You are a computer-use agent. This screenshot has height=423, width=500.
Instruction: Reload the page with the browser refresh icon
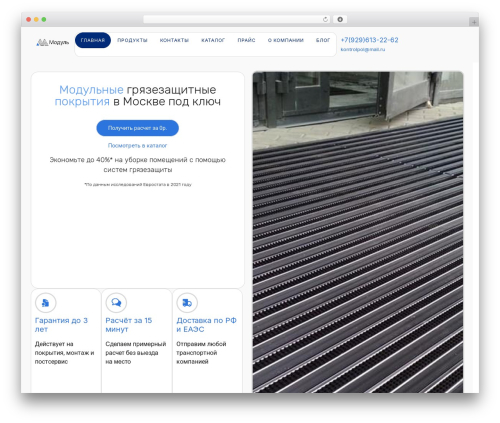click(x=325, y=19)
